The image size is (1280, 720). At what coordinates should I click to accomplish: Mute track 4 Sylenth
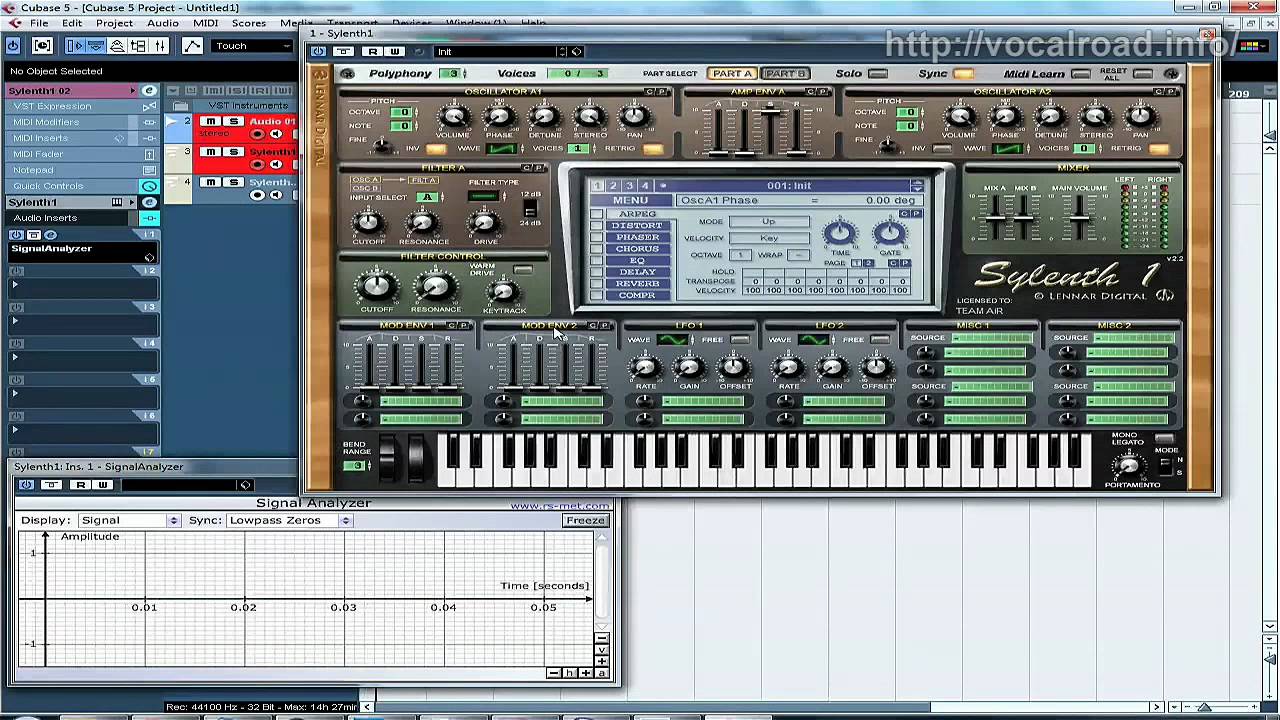210,182
